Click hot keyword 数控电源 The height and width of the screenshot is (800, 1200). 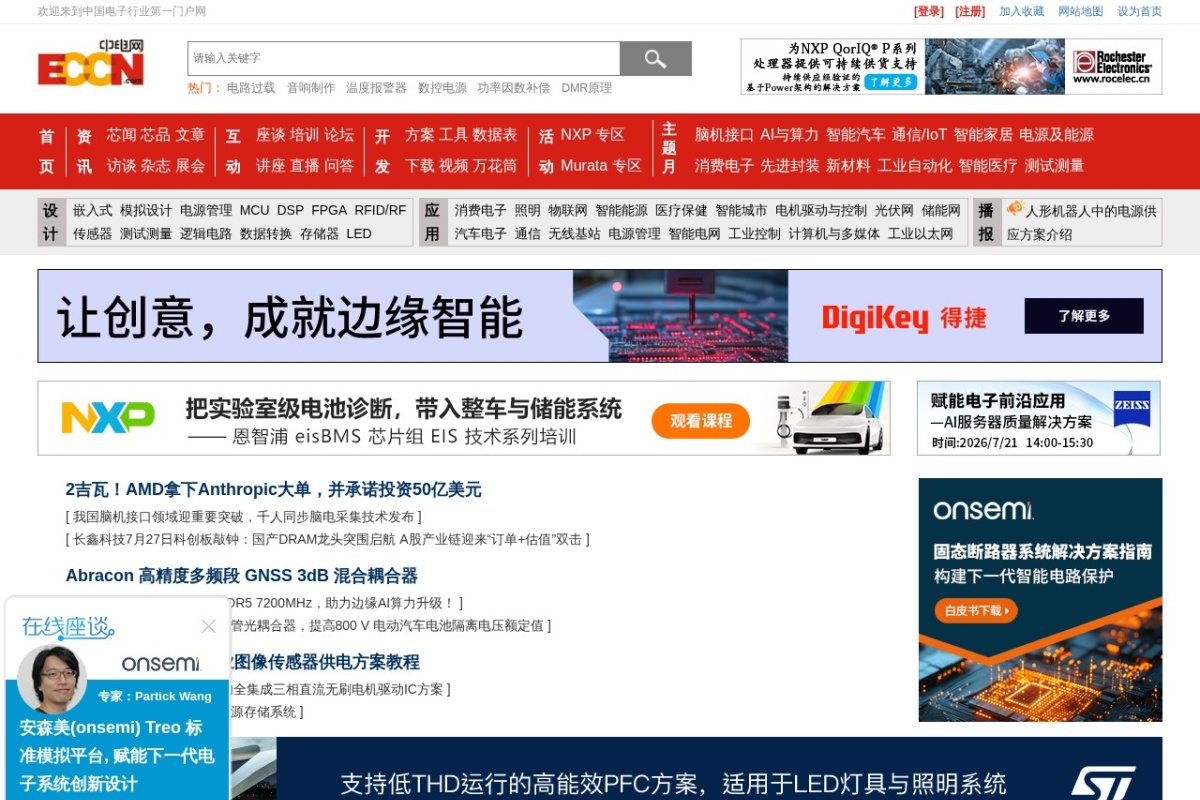click(x=442, y=88)
